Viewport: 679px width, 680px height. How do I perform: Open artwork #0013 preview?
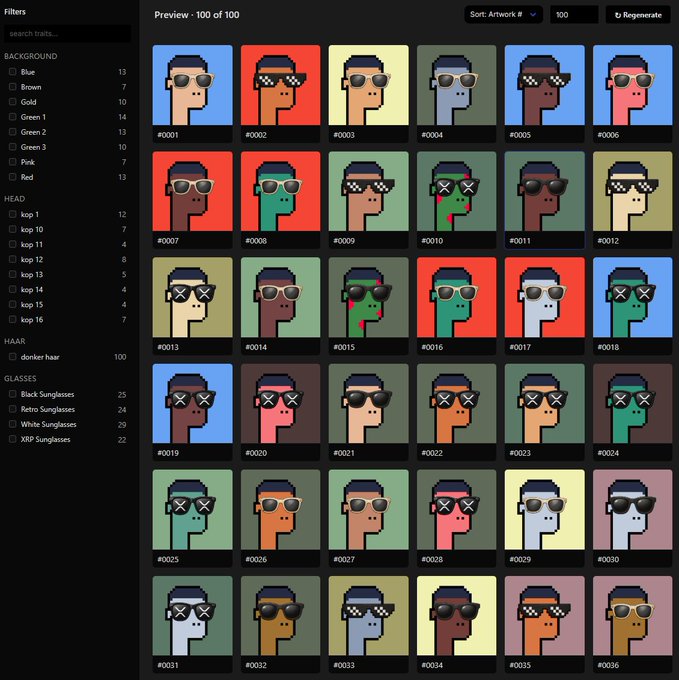point(193,298)
